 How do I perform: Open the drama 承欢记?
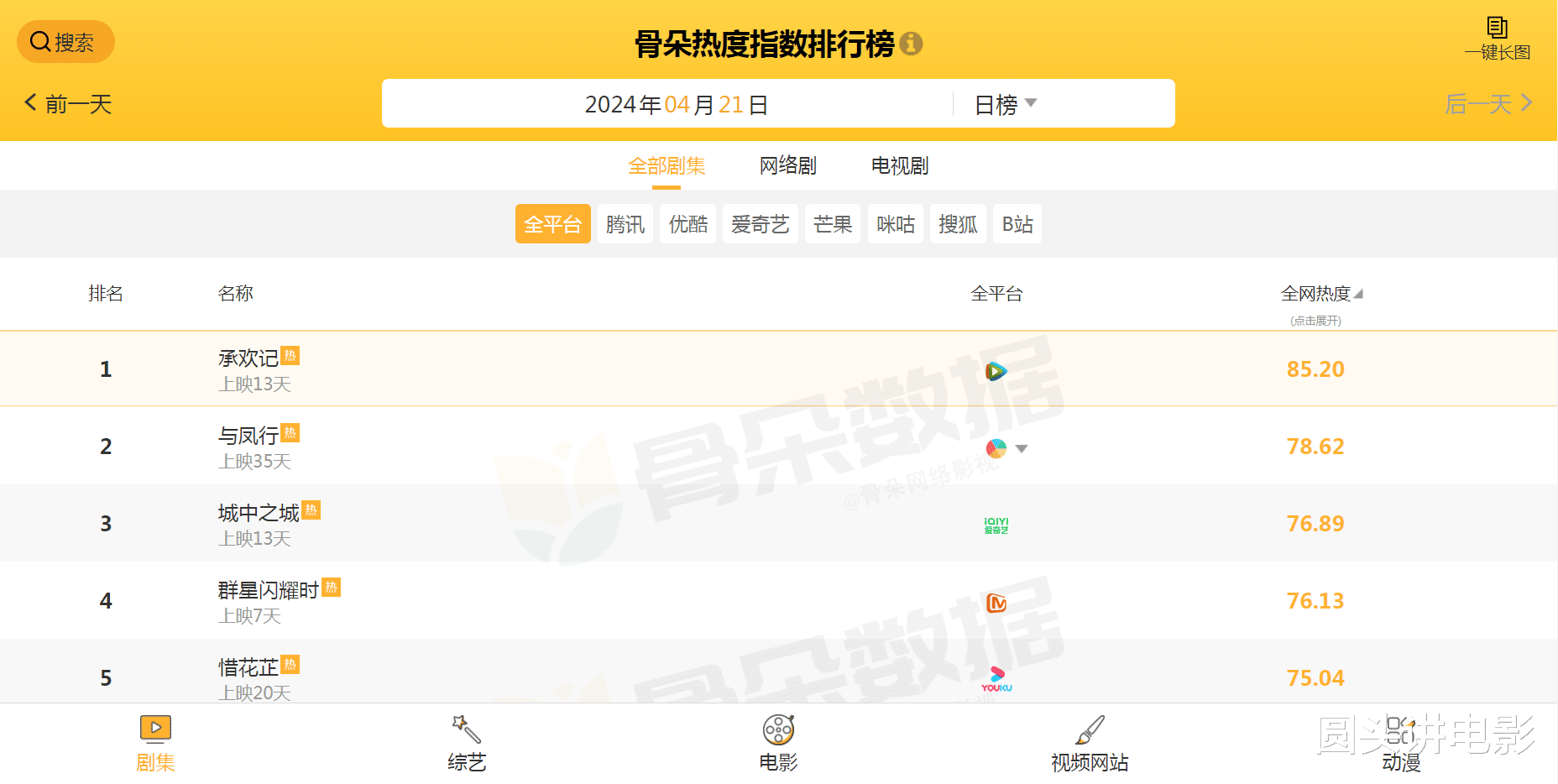point(248,358)
